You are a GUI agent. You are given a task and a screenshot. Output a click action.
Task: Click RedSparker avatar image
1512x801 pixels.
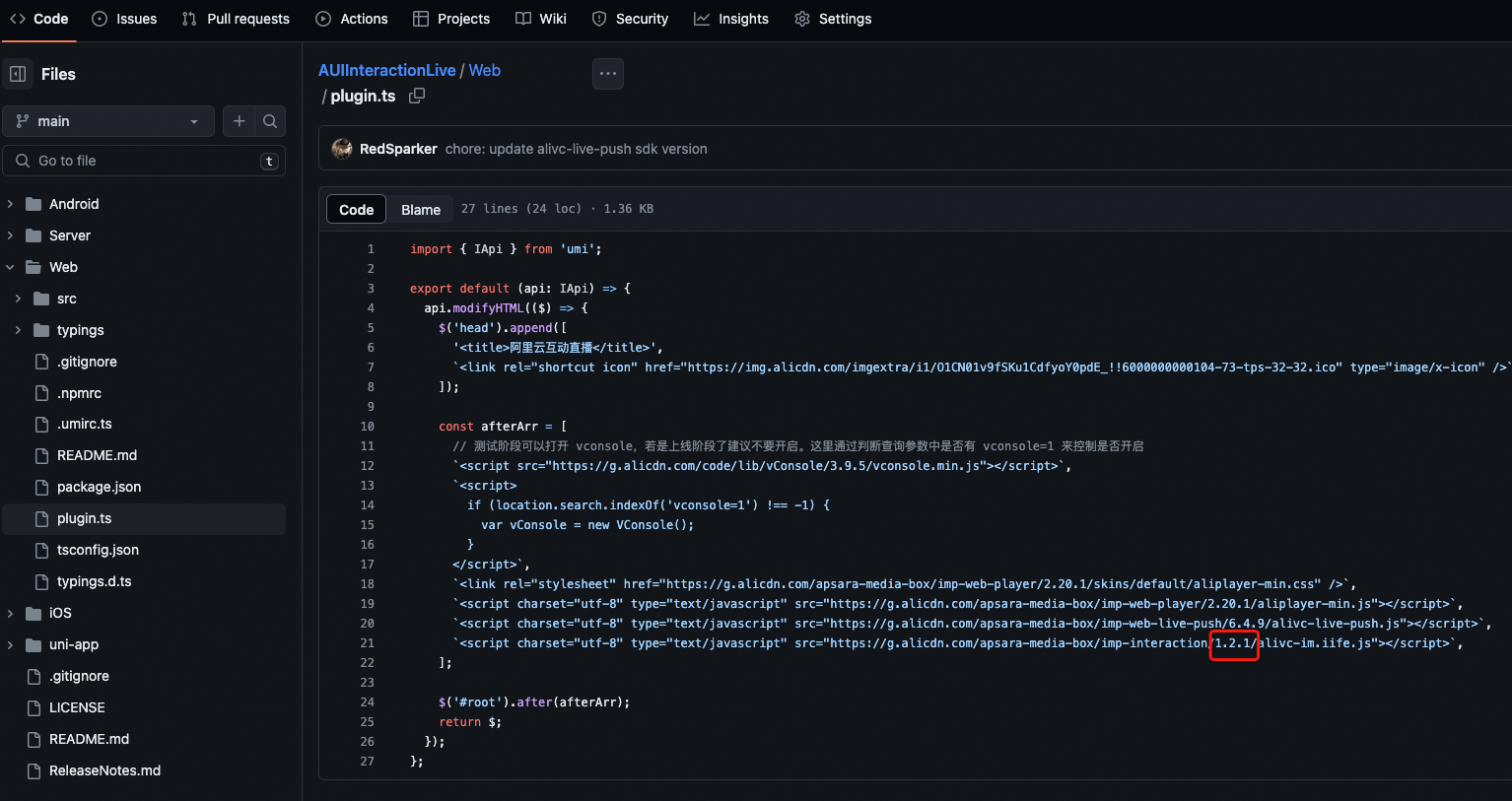342,149
